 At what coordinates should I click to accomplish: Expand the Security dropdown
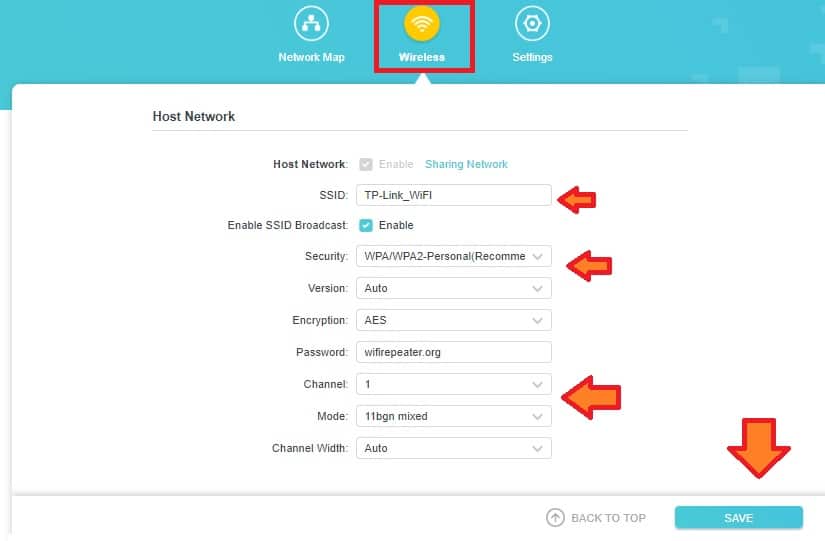453,257
